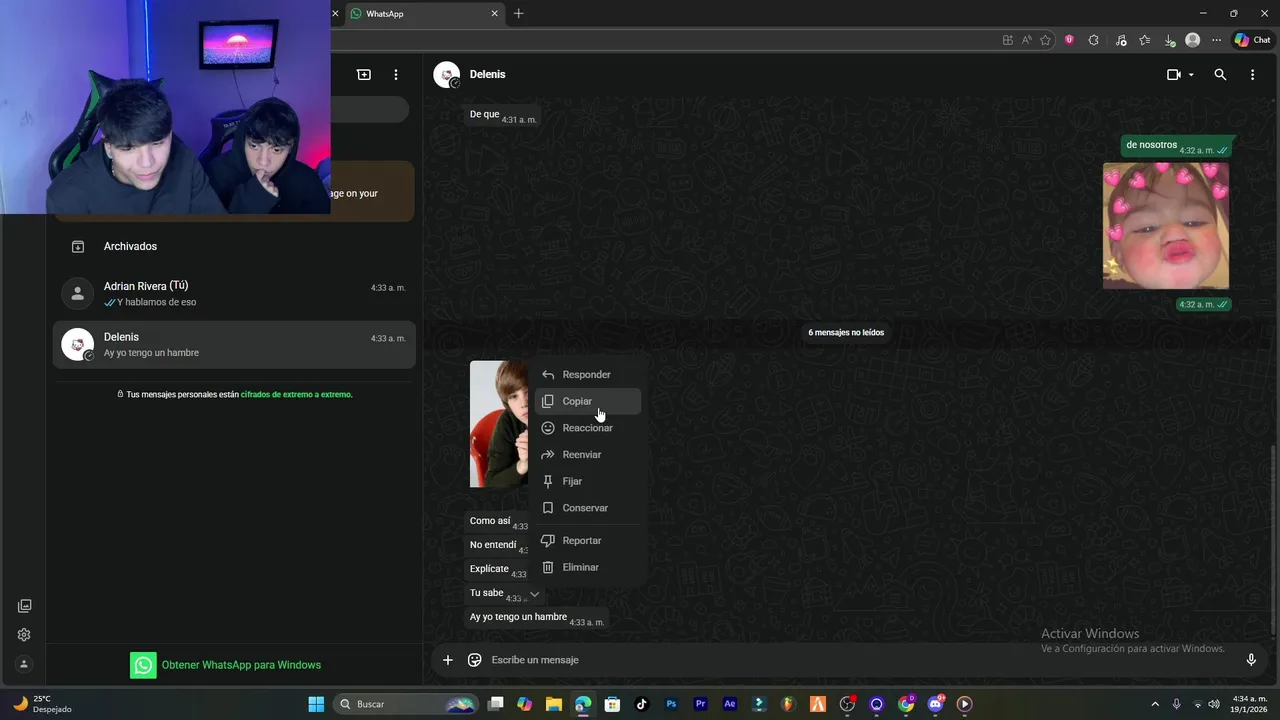Viewport: 1280px width, 720px height.
Task: Open the emoji picker
Action: tap(475, 660)
